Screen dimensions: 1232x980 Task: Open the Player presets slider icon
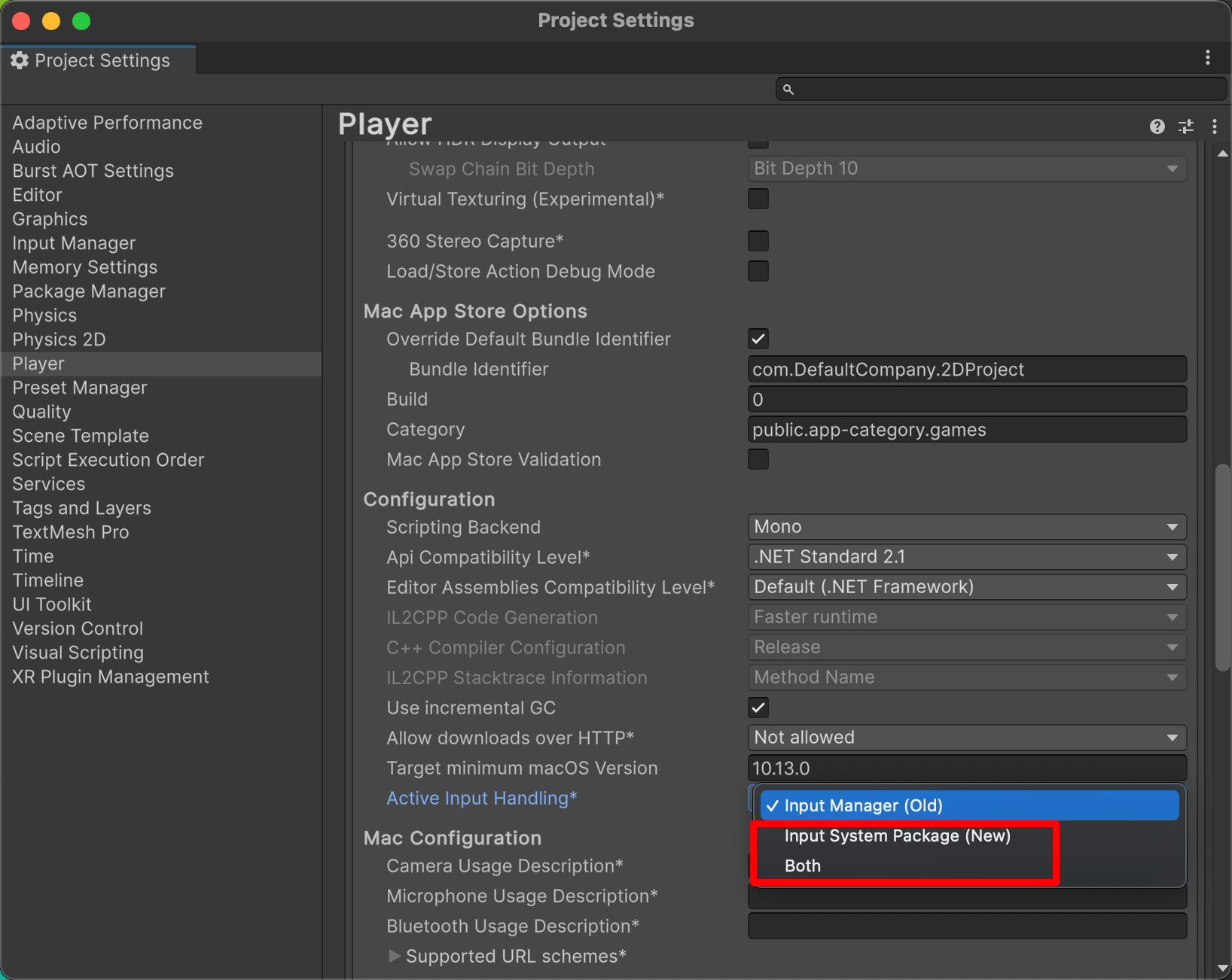[x=1186, y=126]
